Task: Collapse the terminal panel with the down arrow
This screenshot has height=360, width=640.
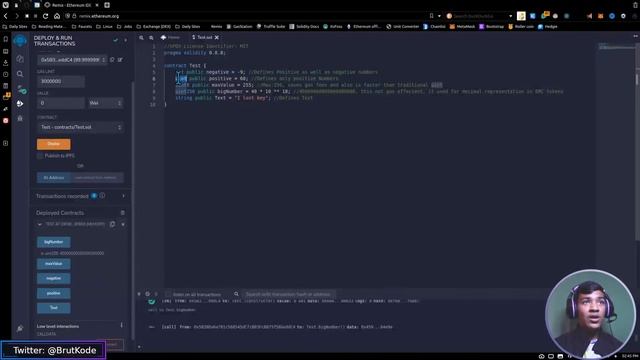Action: (x=139, y=294)
